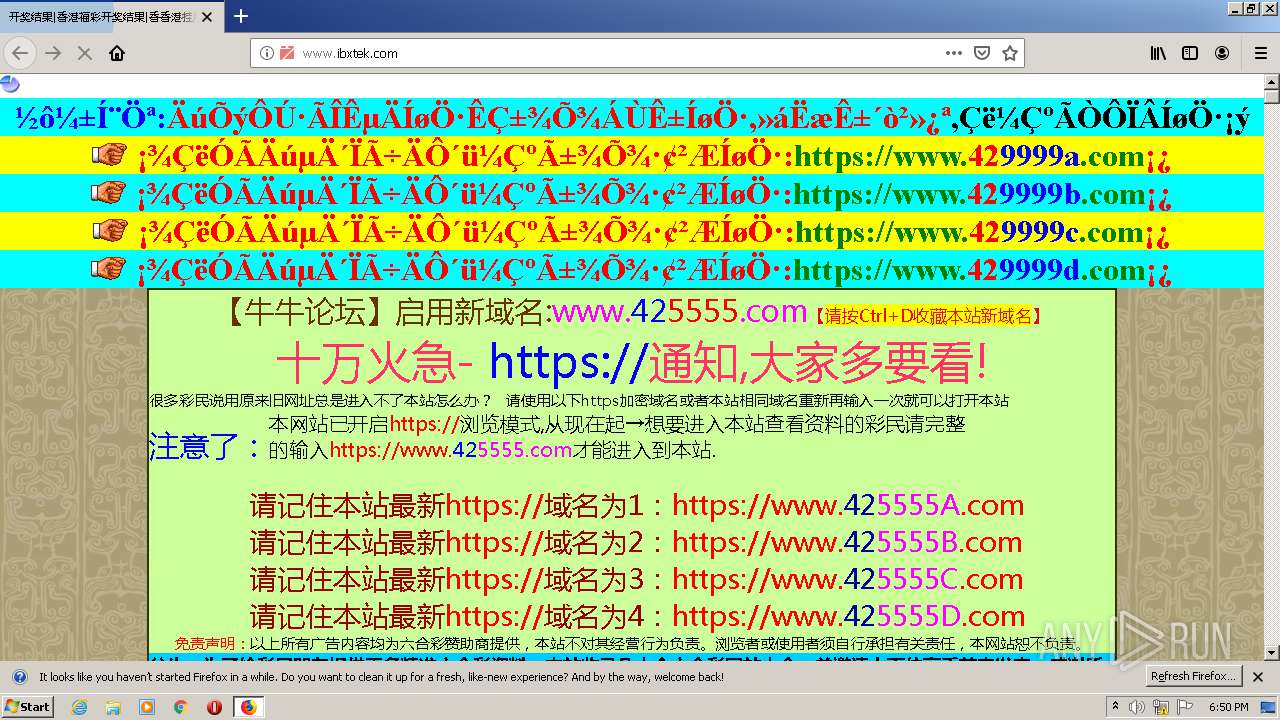Viewport: 1280px width, 720px height.
Task: Open the Opera icon in the taskbar
Action: (x=214, y=707)
